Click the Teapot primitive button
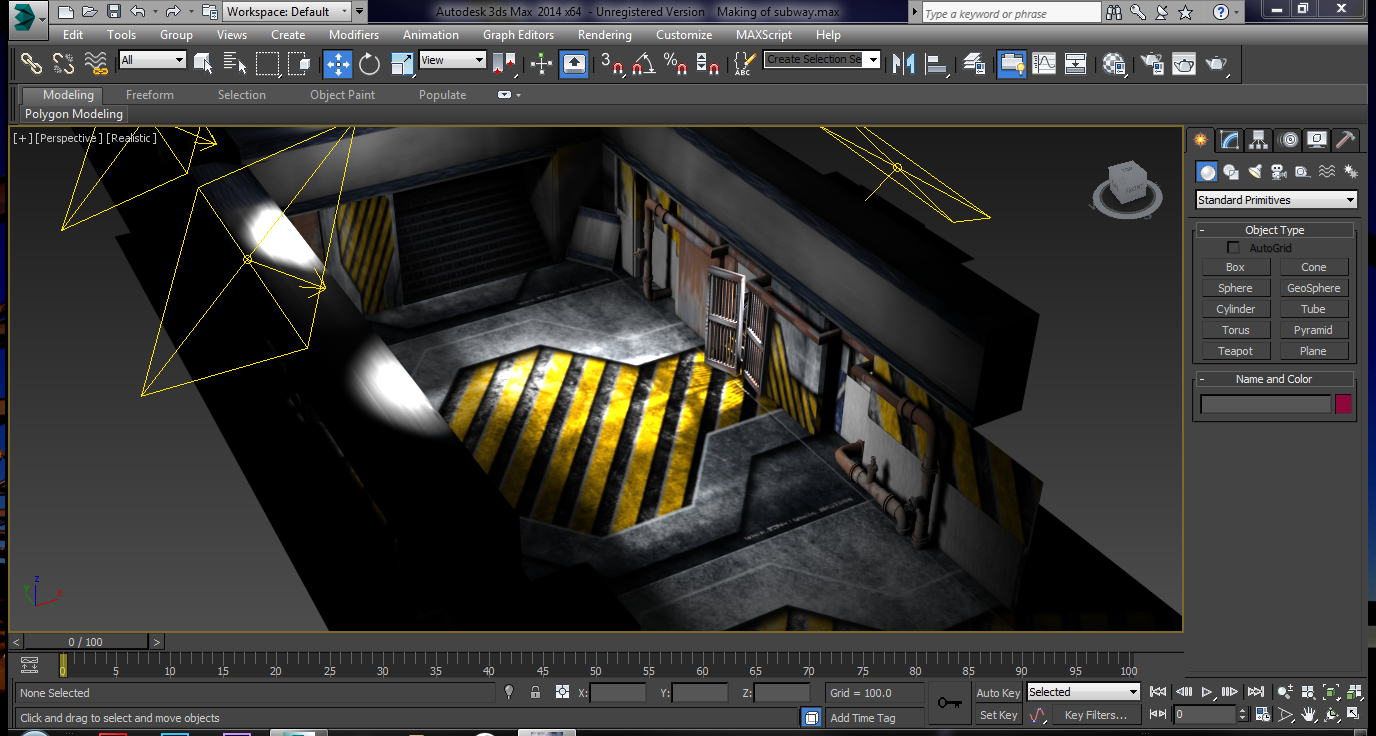The height and width of the screenshot is (736, 1376). (x=1235, y=351)
